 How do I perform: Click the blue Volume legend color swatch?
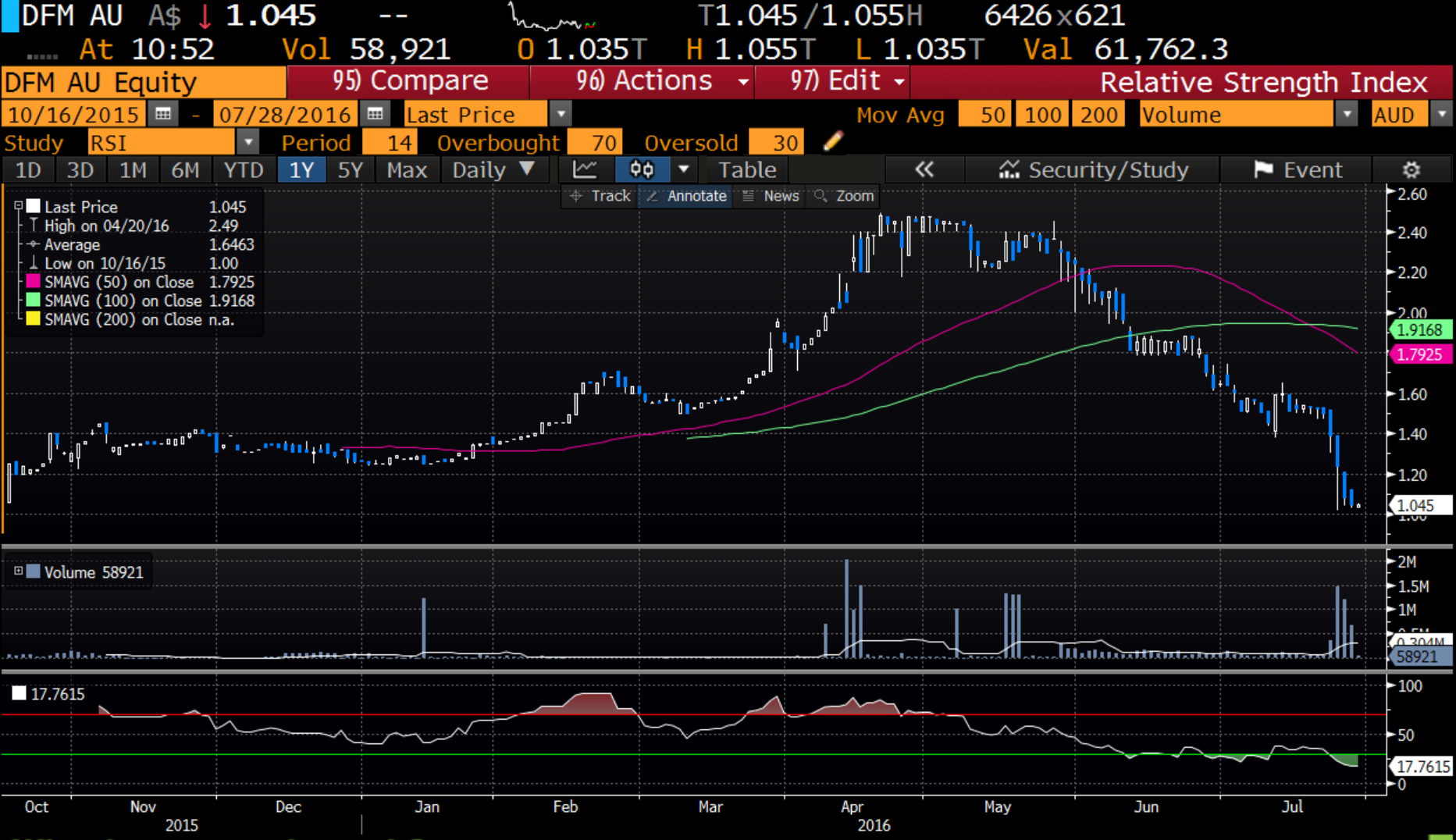pos(34,571)
